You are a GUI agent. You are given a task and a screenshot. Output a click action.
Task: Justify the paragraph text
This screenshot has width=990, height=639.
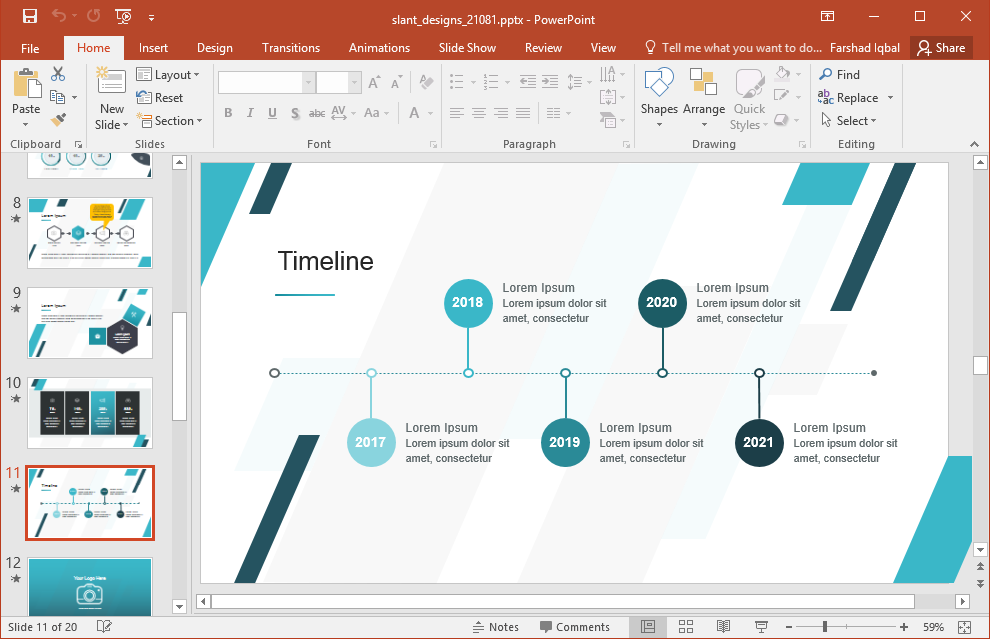click(523, 113)
